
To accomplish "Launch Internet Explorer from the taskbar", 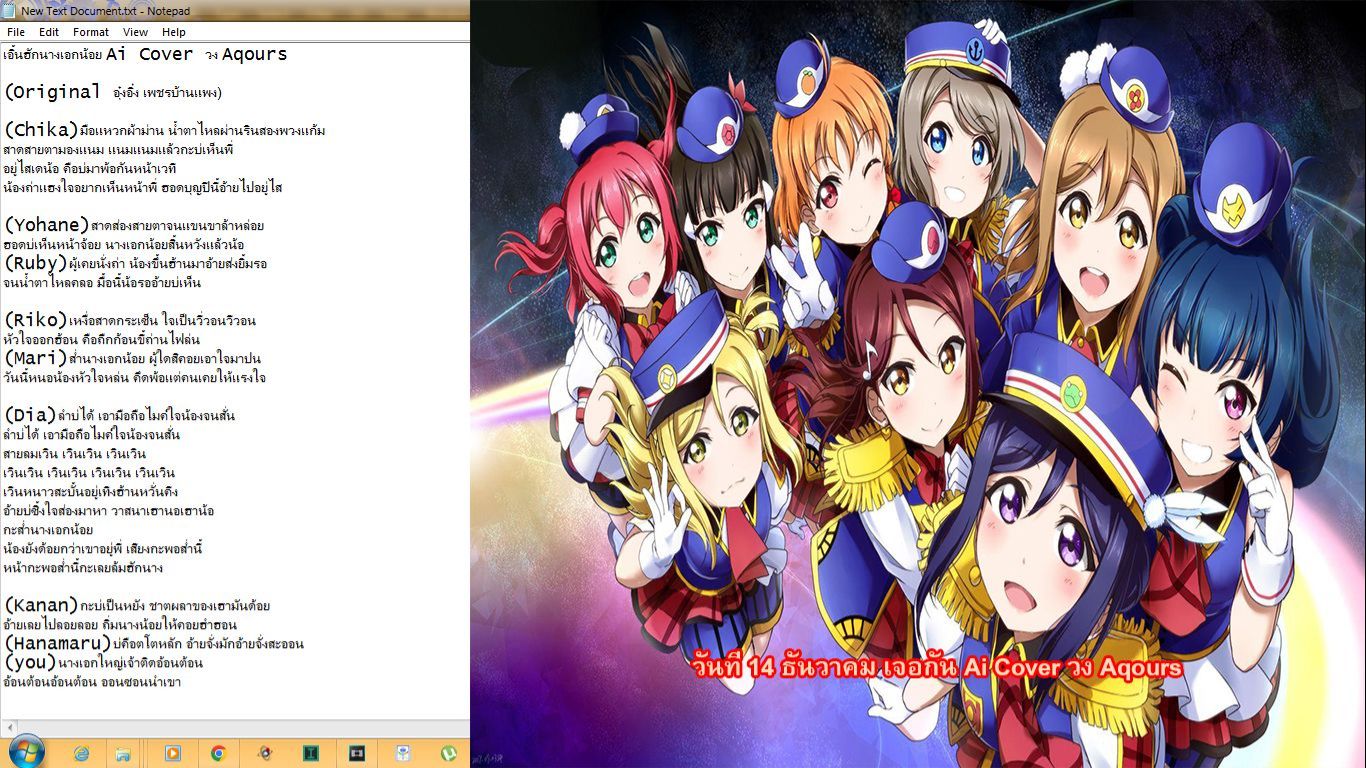I will pyautogui.click(x=81, y=753).
